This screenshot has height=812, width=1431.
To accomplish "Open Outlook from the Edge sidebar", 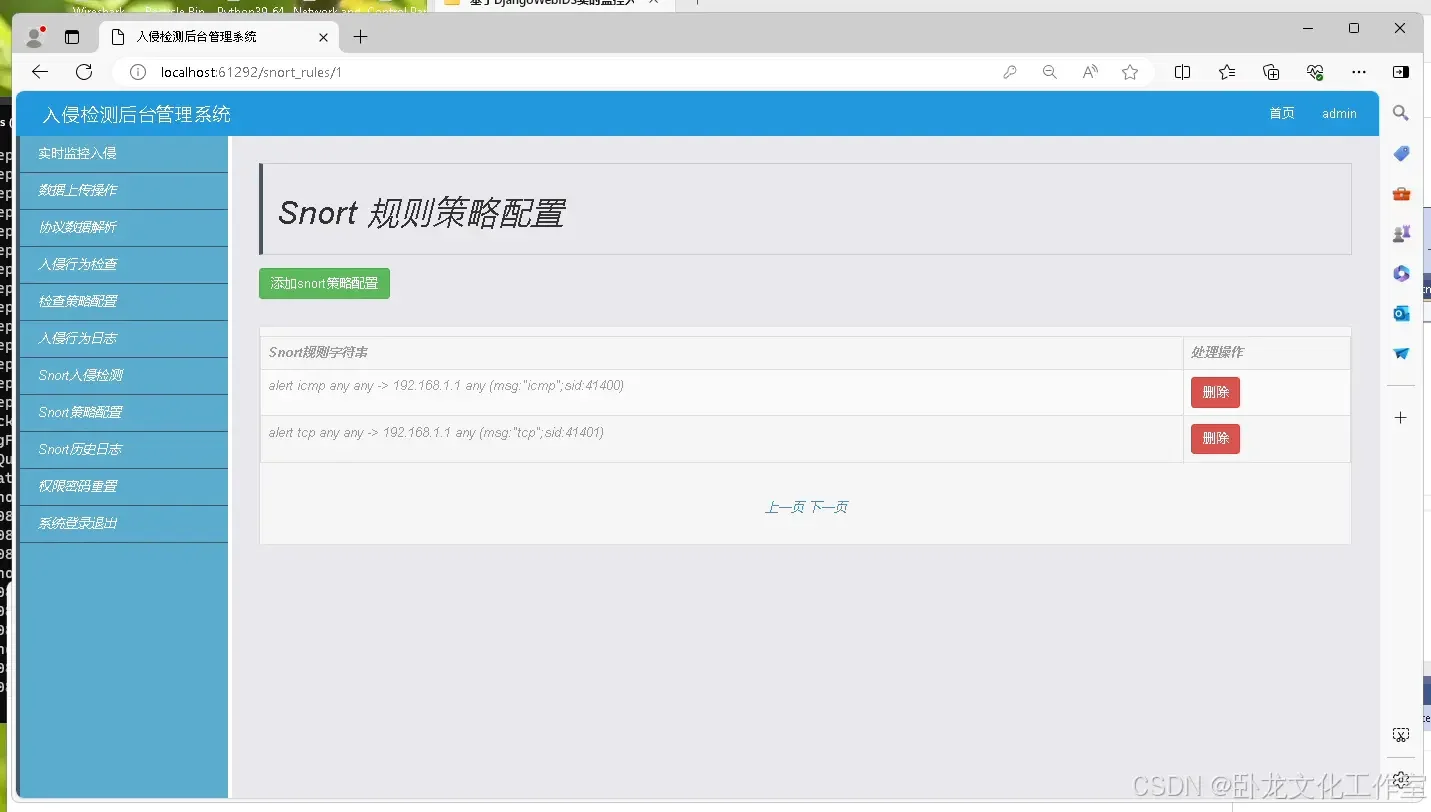I will 1400,313.
